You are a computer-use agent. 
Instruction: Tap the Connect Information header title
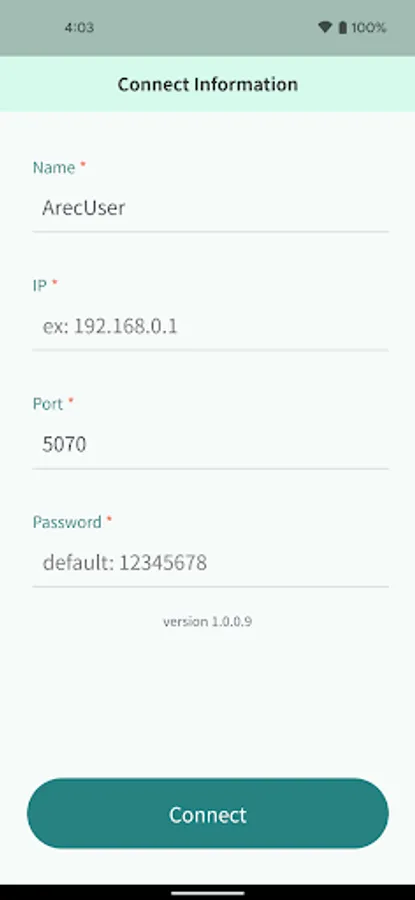(208, 84)
